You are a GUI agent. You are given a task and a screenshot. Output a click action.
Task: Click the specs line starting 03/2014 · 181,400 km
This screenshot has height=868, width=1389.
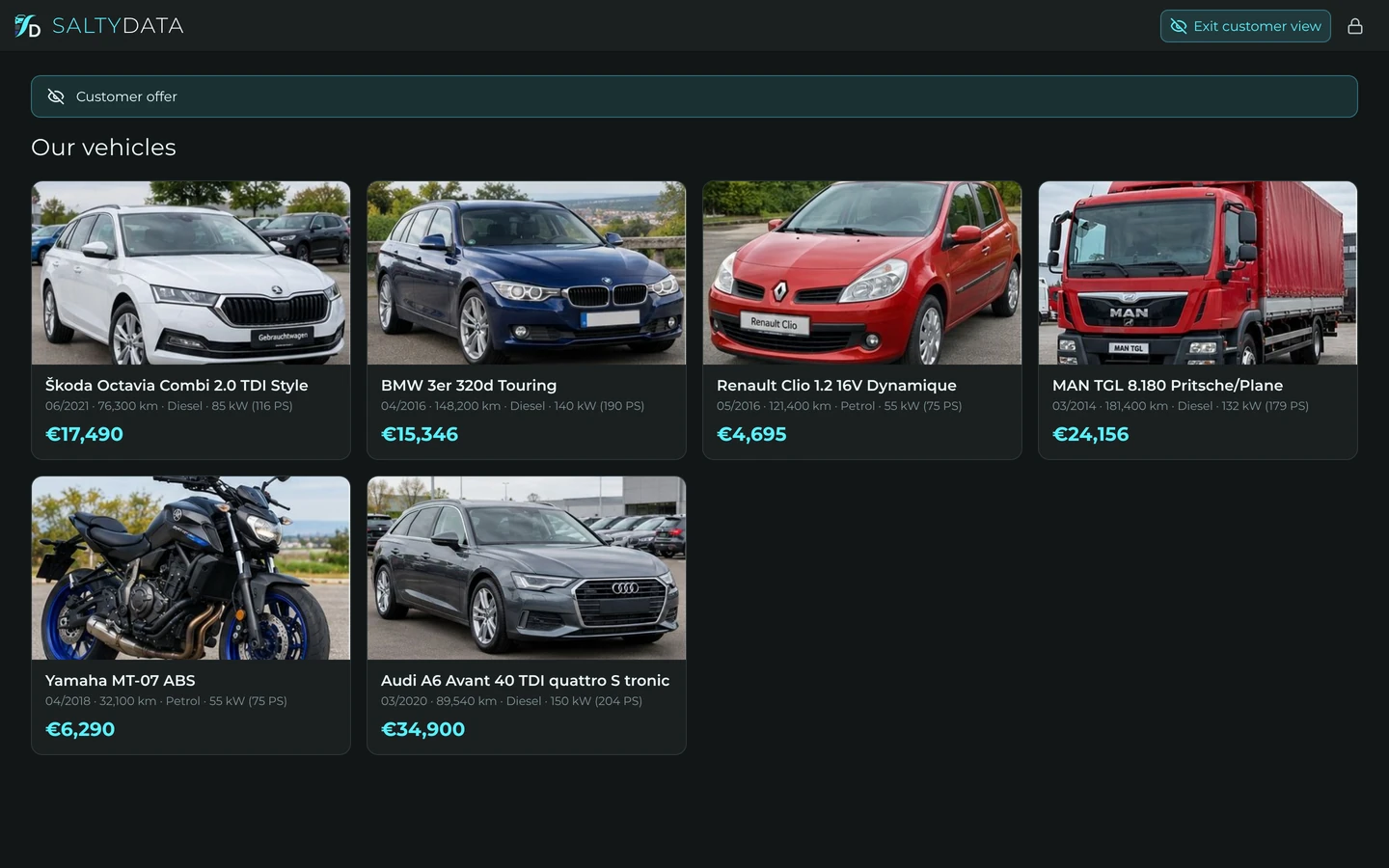tap(1181, 406)
